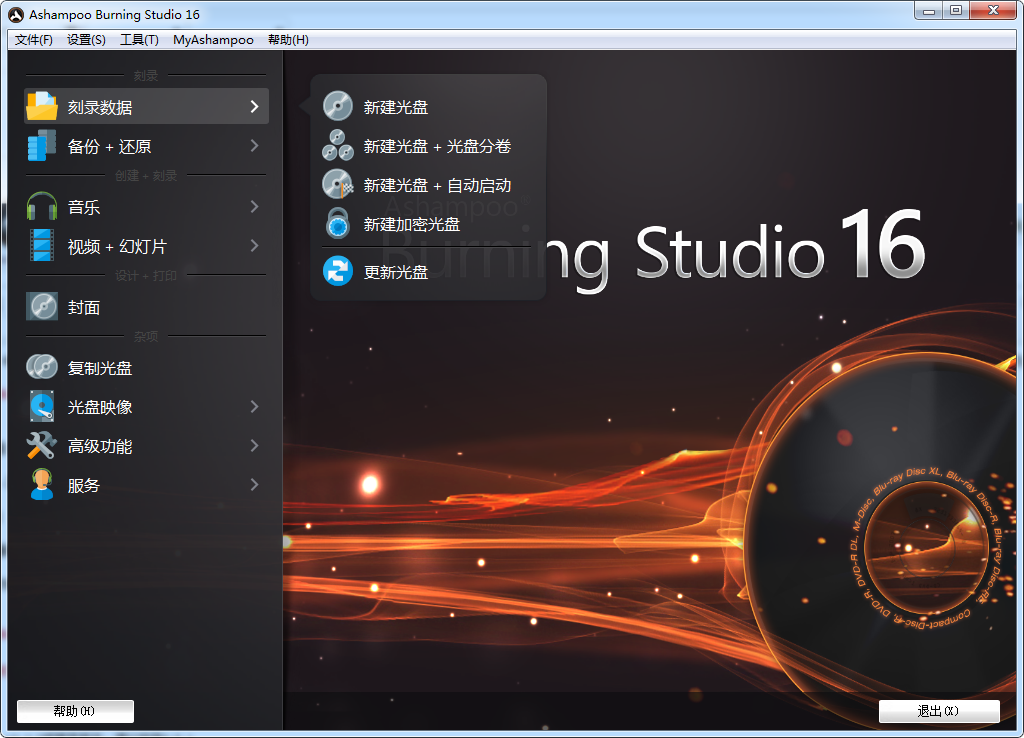Click the 更新光盘 refresh icon
This screenshot has height=738, width=1024.
pyautogui.click(x=338, y=271)
